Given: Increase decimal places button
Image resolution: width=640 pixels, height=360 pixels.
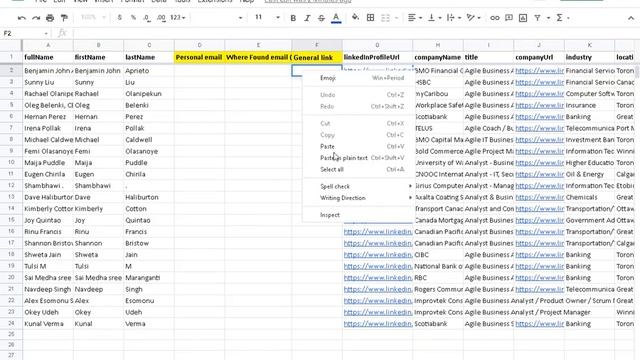Looking at the screenshot, I should tap(161, 18).
